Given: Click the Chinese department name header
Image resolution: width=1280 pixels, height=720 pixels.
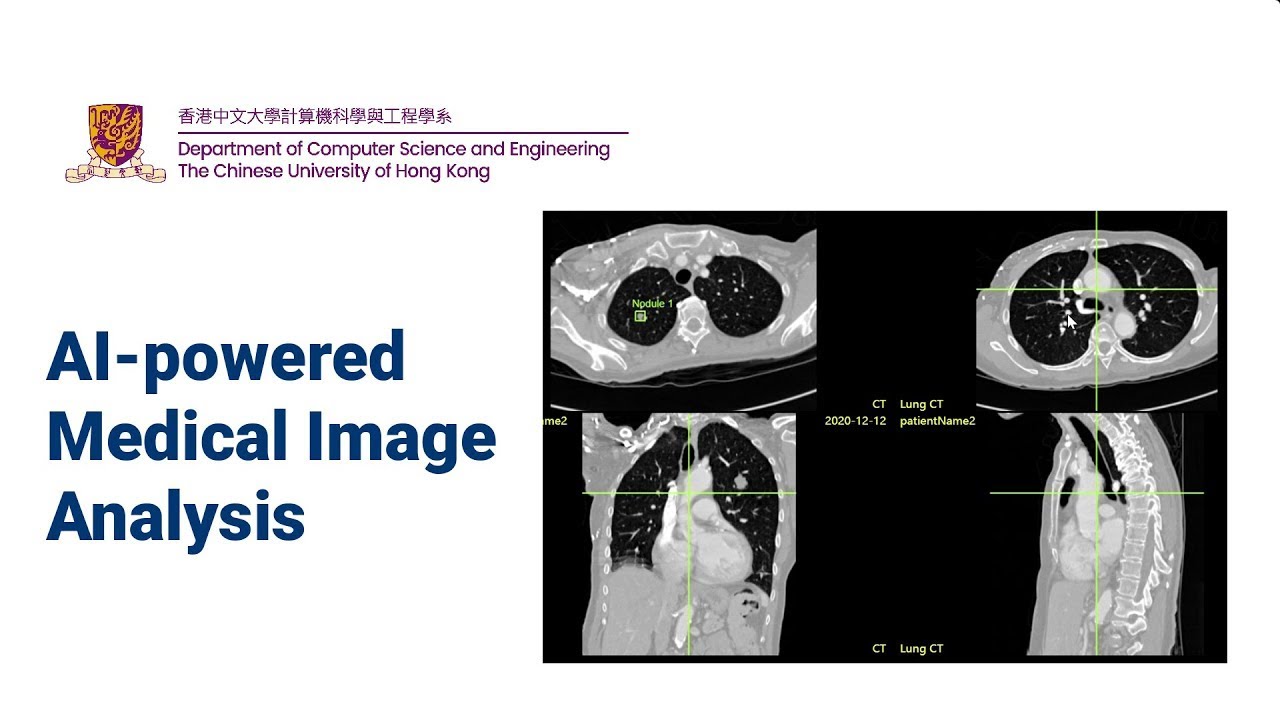Looking at the screenshot, I should (x=315, y=116).
